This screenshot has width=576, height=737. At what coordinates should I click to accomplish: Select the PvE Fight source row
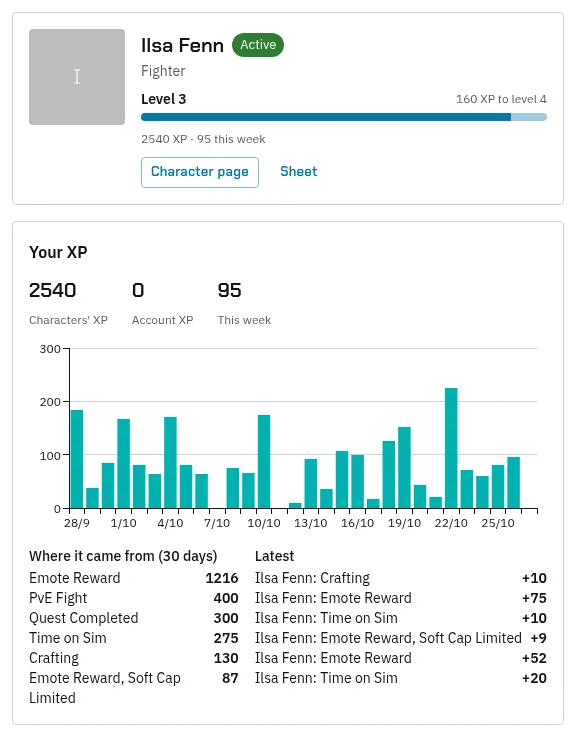point(134,598)
